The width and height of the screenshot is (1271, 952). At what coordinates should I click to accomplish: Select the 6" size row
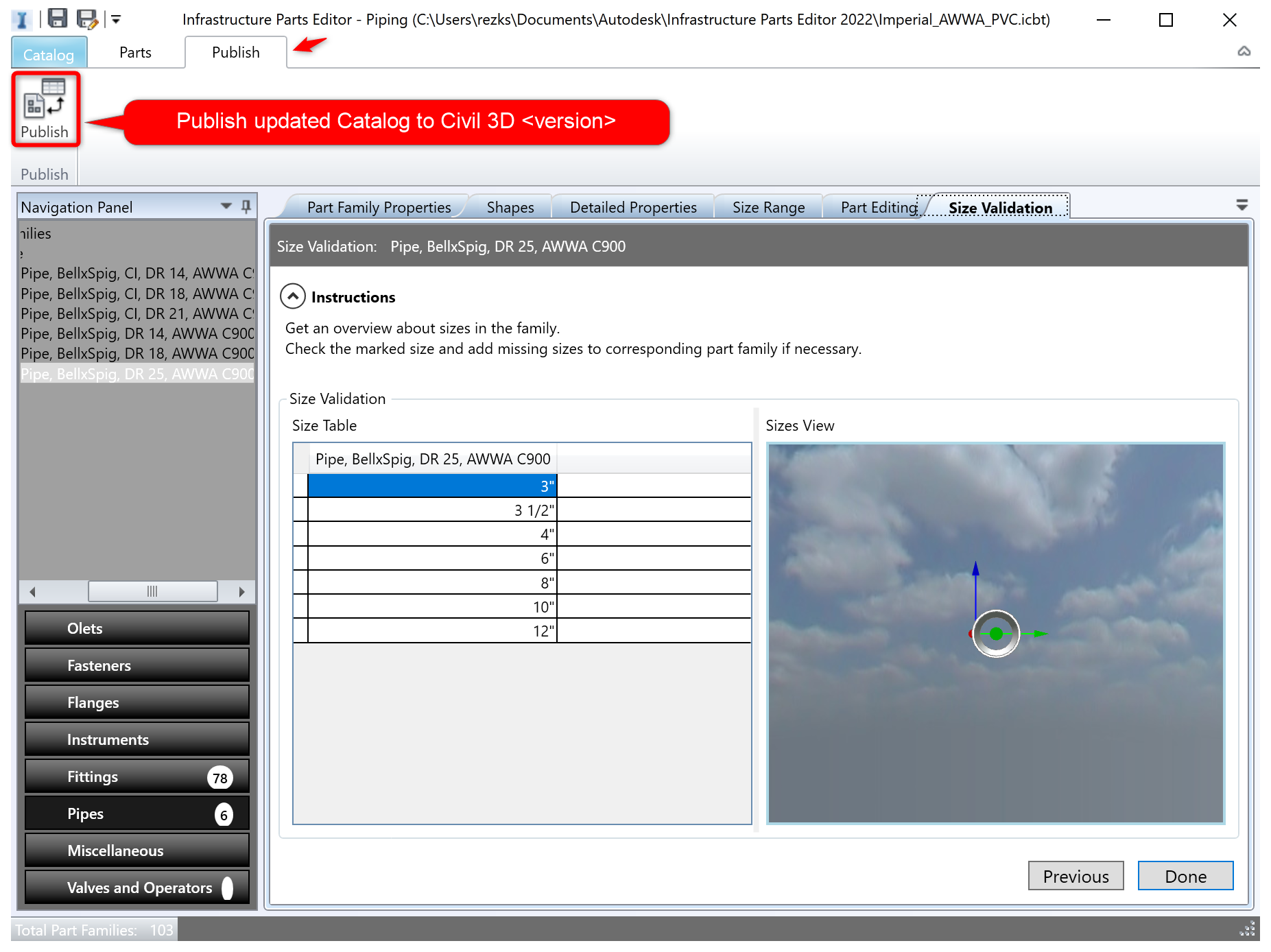432,558
